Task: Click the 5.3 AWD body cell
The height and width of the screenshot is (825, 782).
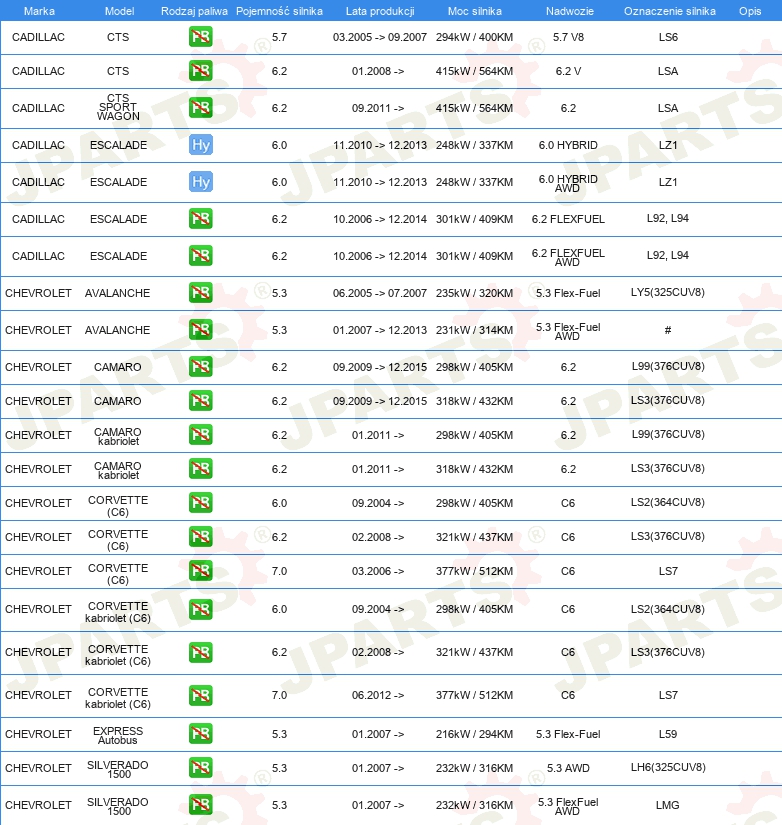Action: point(568,768)
